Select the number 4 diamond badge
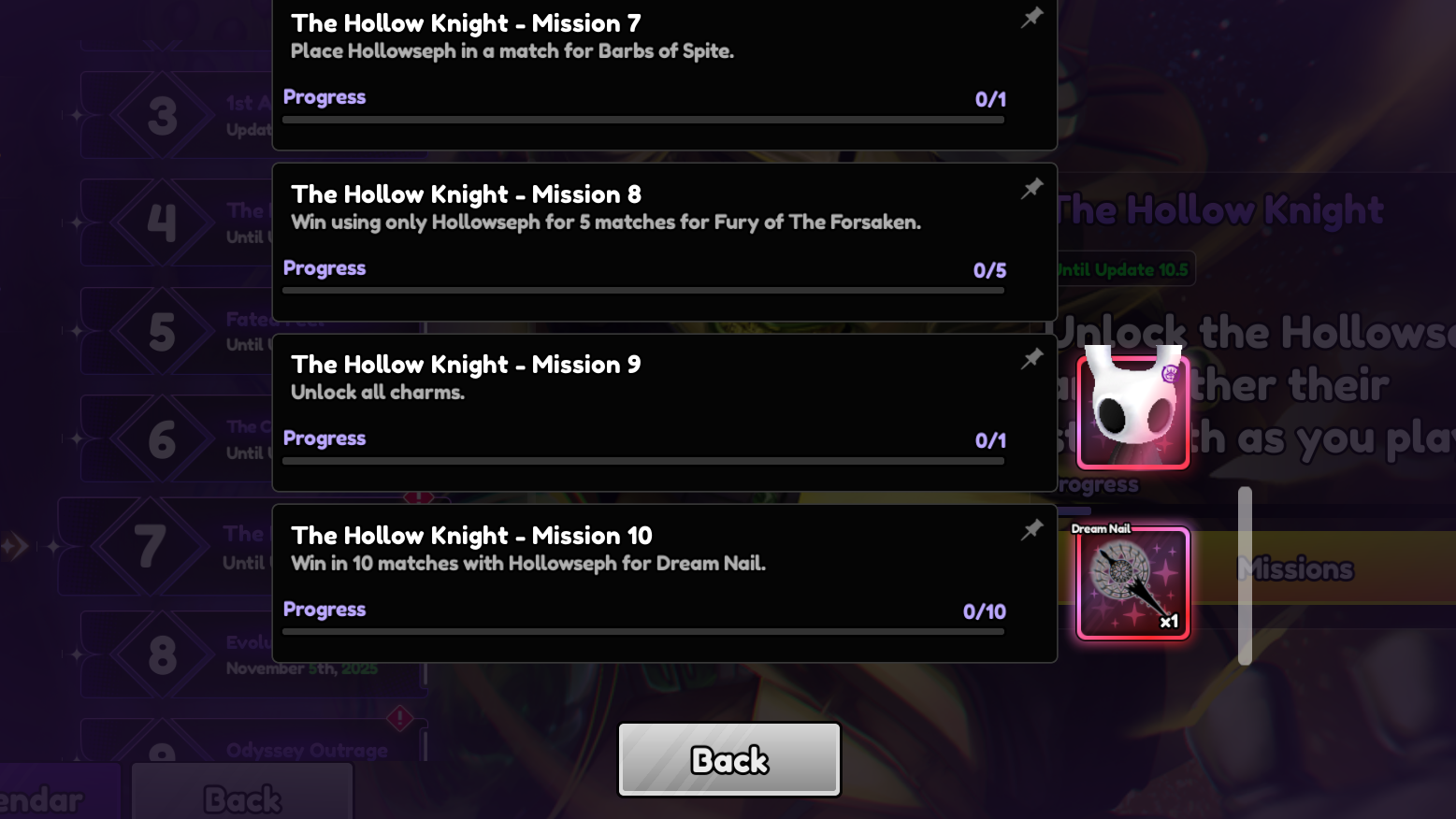This screenshot has height=819, width=1456. click(162, 223)
